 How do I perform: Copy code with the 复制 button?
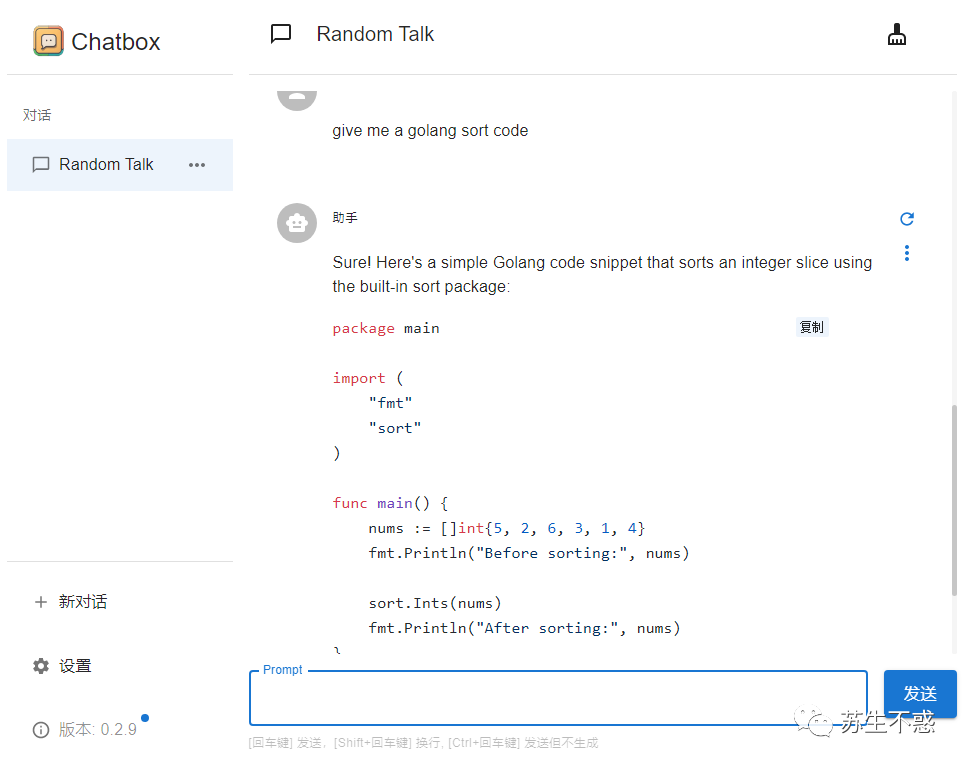point(812,327)
